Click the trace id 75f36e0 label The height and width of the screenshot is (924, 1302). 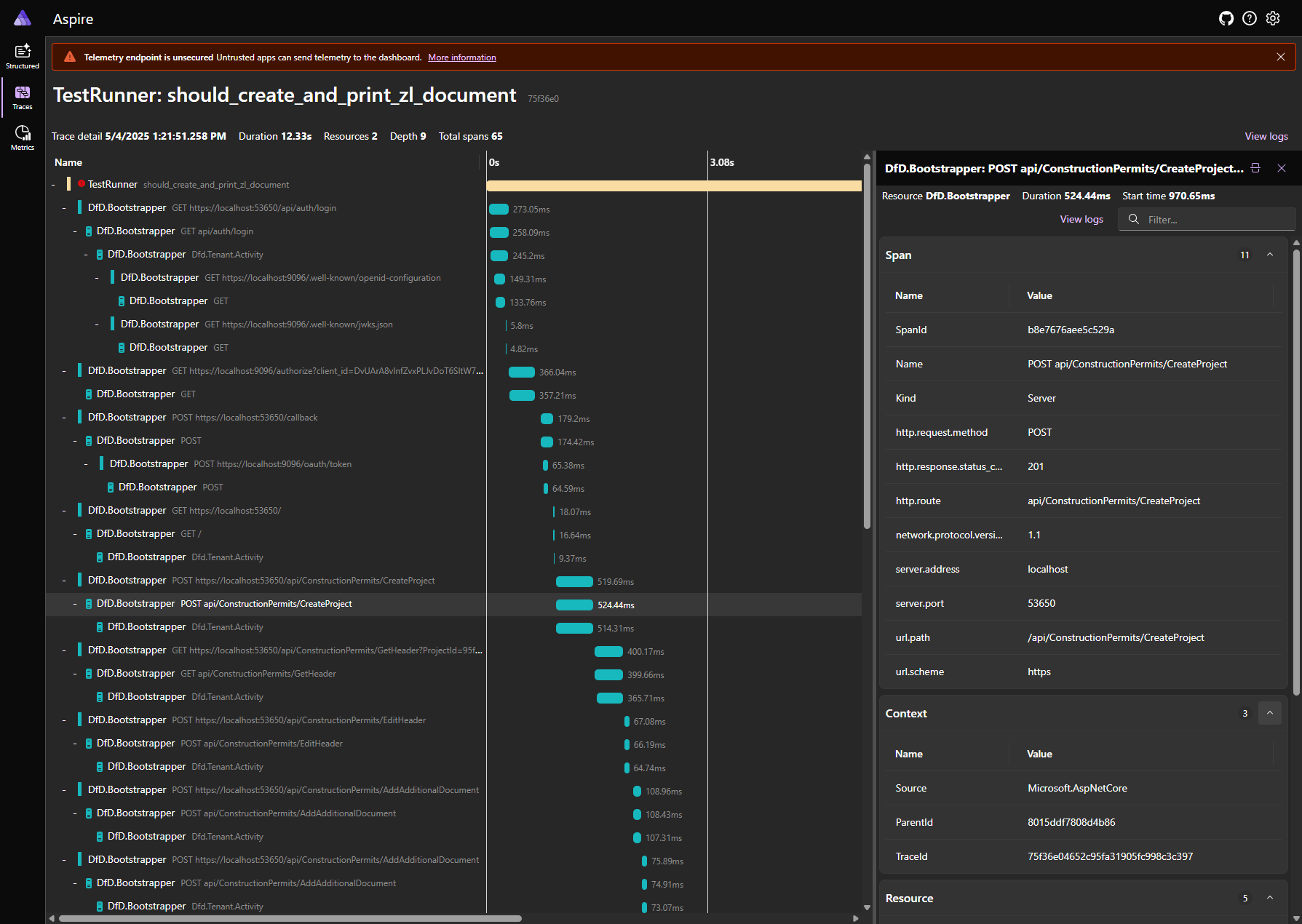coord(543,99)
